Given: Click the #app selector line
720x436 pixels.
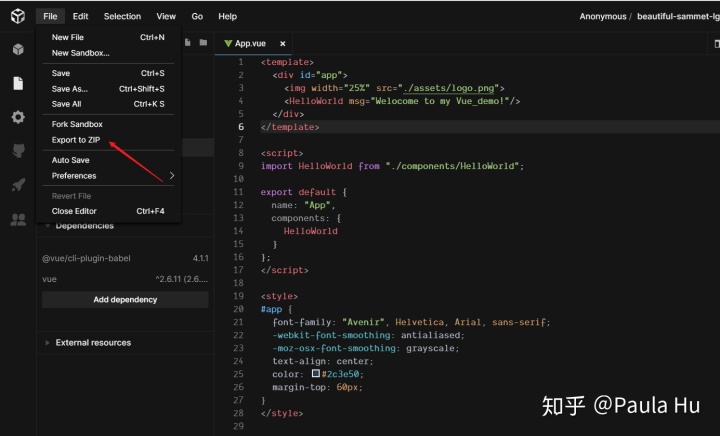Looking at the screenshot, I should click(x=276, y=309).
